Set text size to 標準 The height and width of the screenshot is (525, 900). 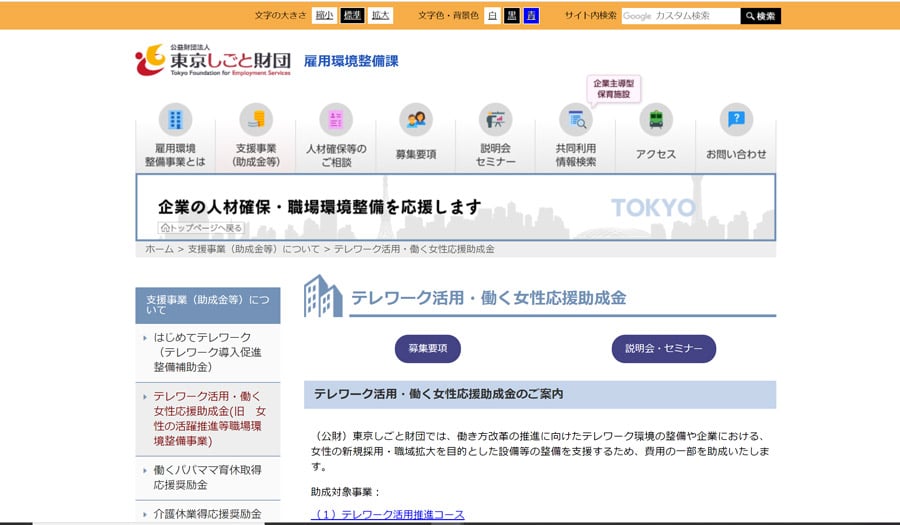click(352, 16)
